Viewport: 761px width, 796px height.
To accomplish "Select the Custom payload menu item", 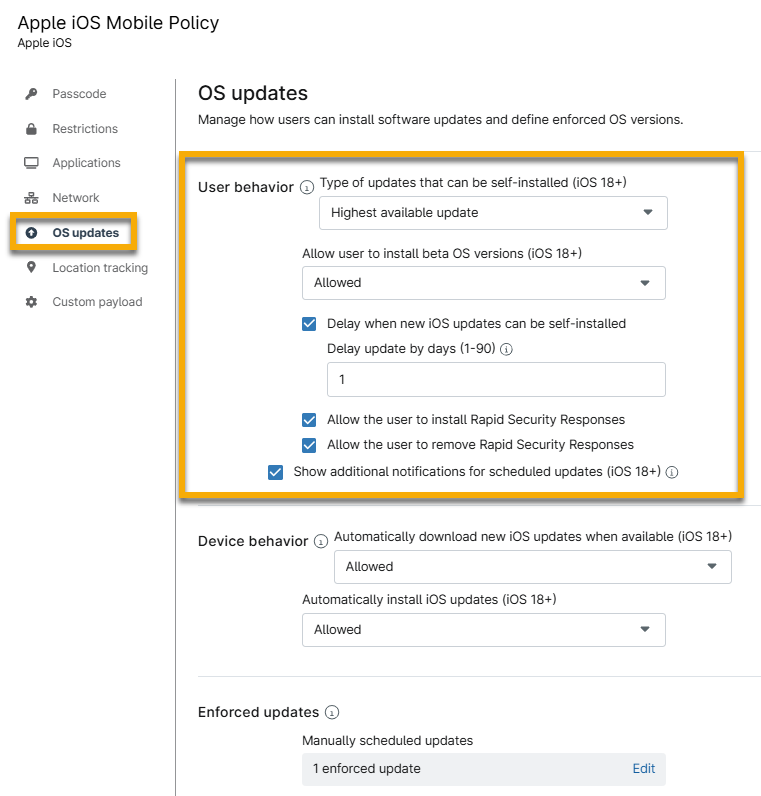I will [97, 302].
